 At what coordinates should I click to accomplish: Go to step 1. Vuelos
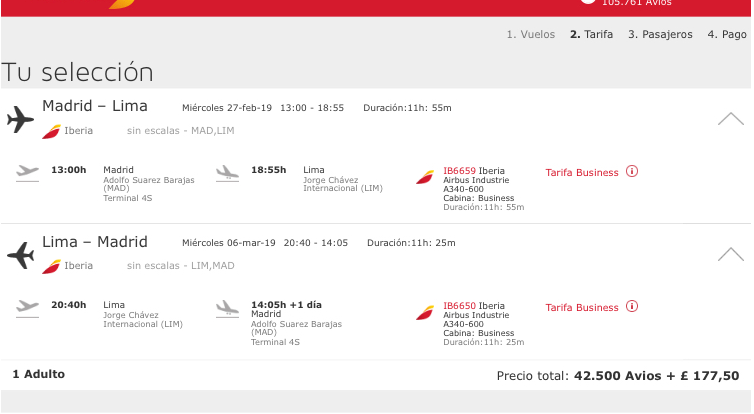point(530,34)
